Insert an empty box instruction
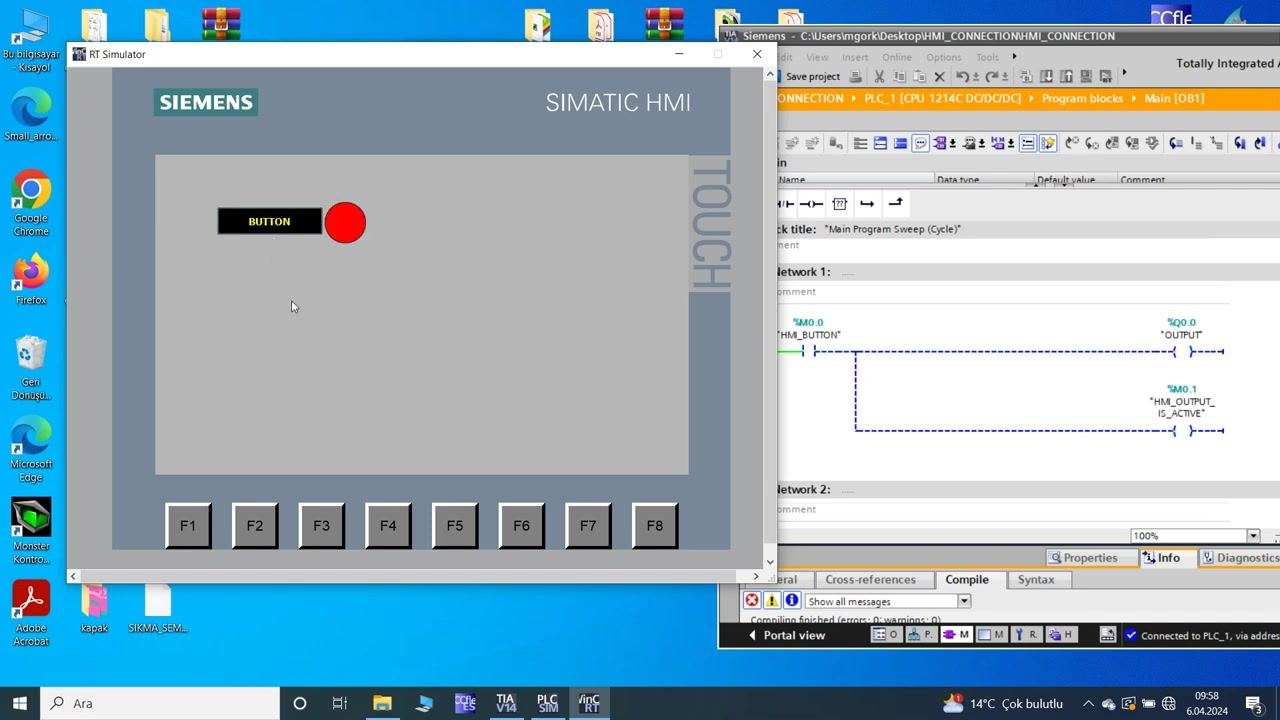This screenshot has width=1280, height=720. pos(840,204)
